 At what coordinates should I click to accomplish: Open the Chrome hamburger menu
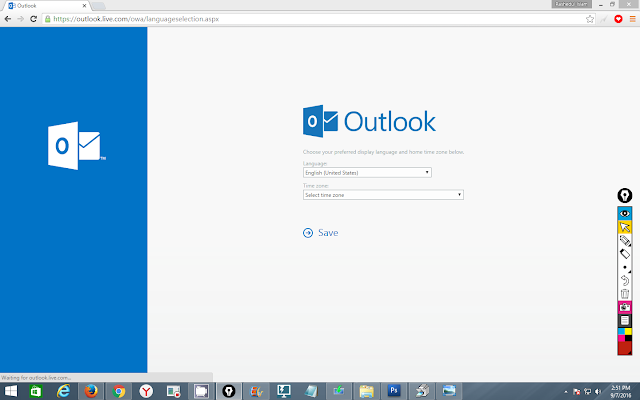pos(633,19)
